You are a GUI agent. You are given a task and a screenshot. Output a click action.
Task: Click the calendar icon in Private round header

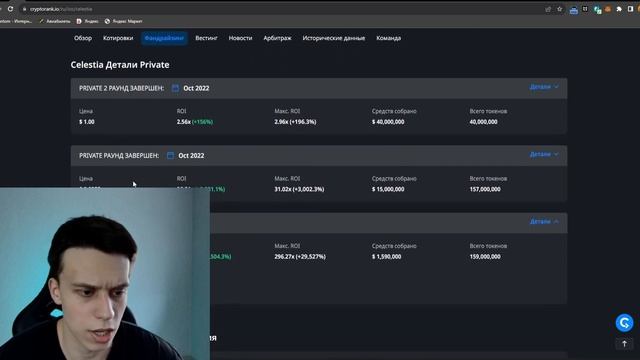[x=170, y=156]
